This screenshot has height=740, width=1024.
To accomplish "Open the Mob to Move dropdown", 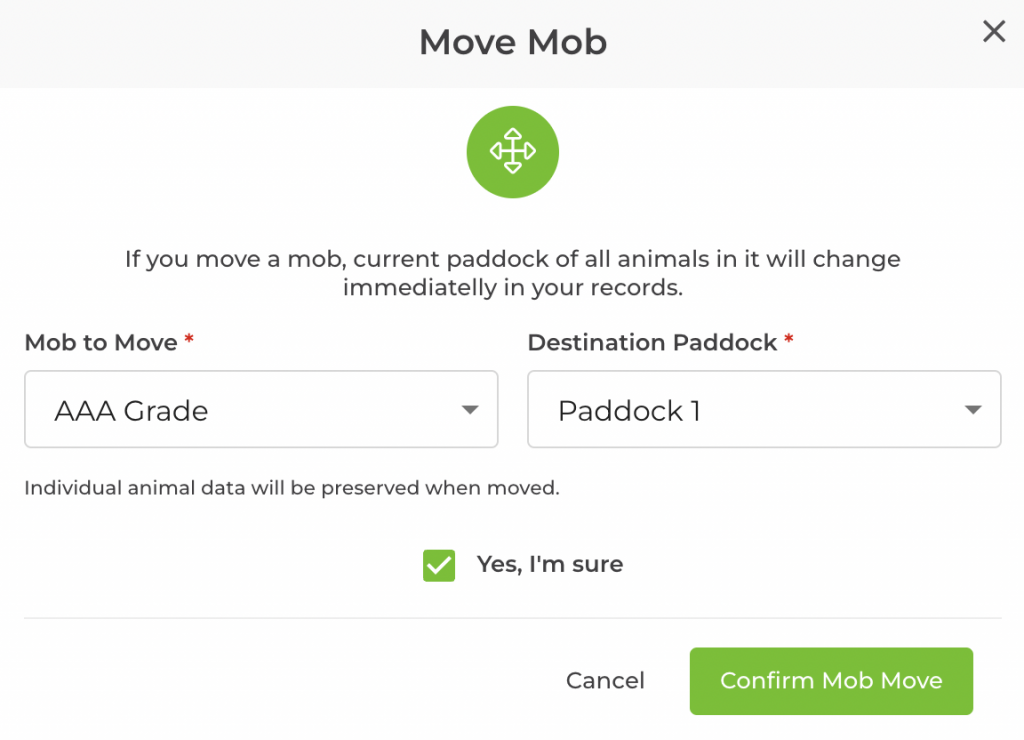I will pos(261,410).
